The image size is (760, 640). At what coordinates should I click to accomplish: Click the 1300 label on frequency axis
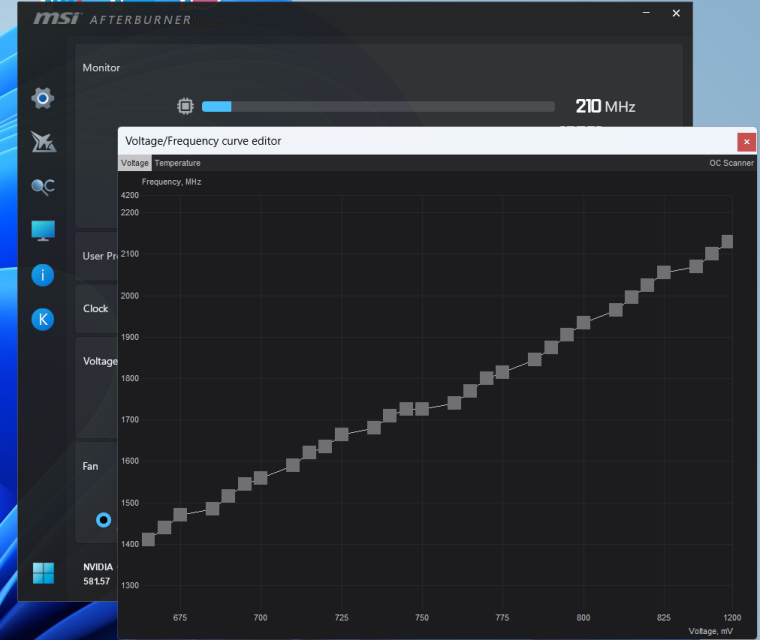click(x=130, y=585)
